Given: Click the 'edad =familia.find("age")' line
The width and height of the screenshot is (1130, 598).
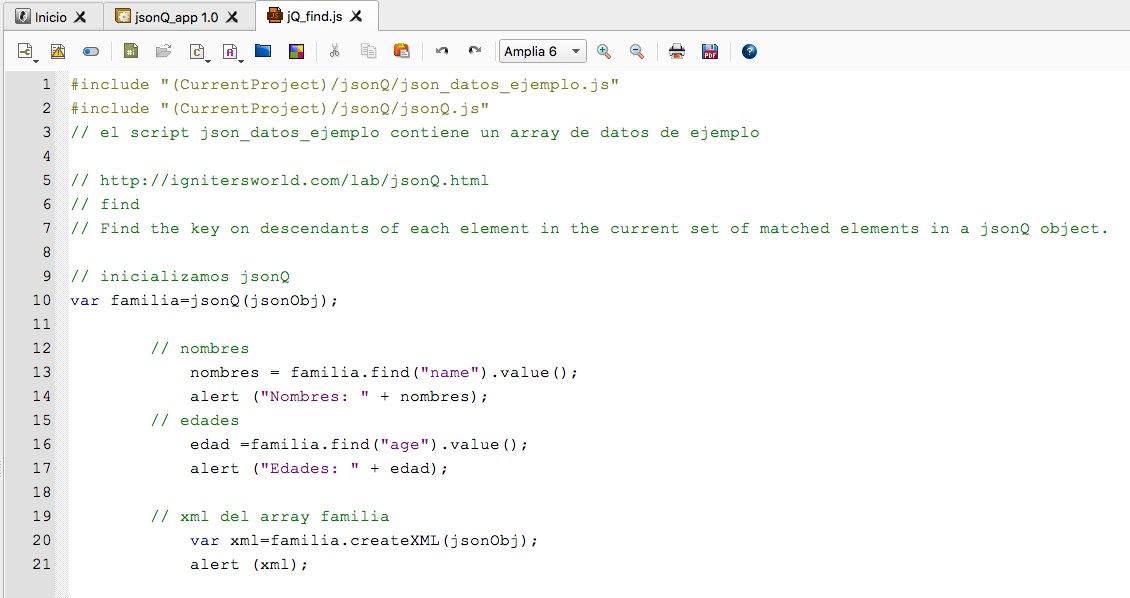Looking at the screenshot, I should [x=359, y=445].
